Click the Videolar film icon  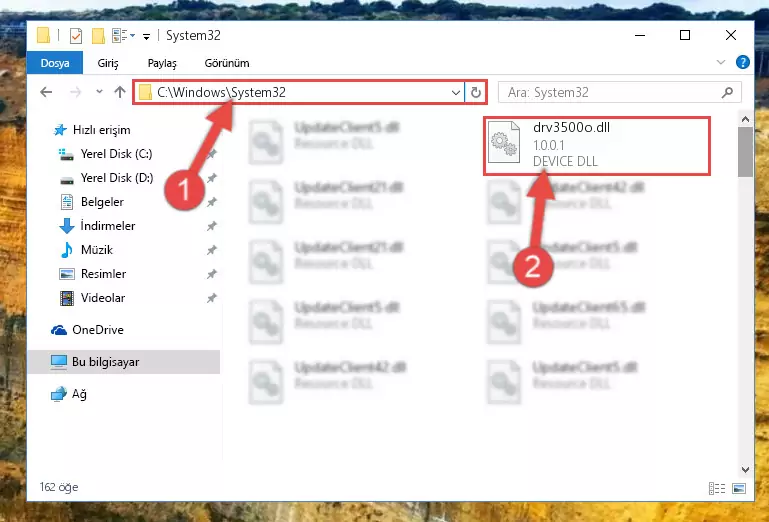(67, 298)
